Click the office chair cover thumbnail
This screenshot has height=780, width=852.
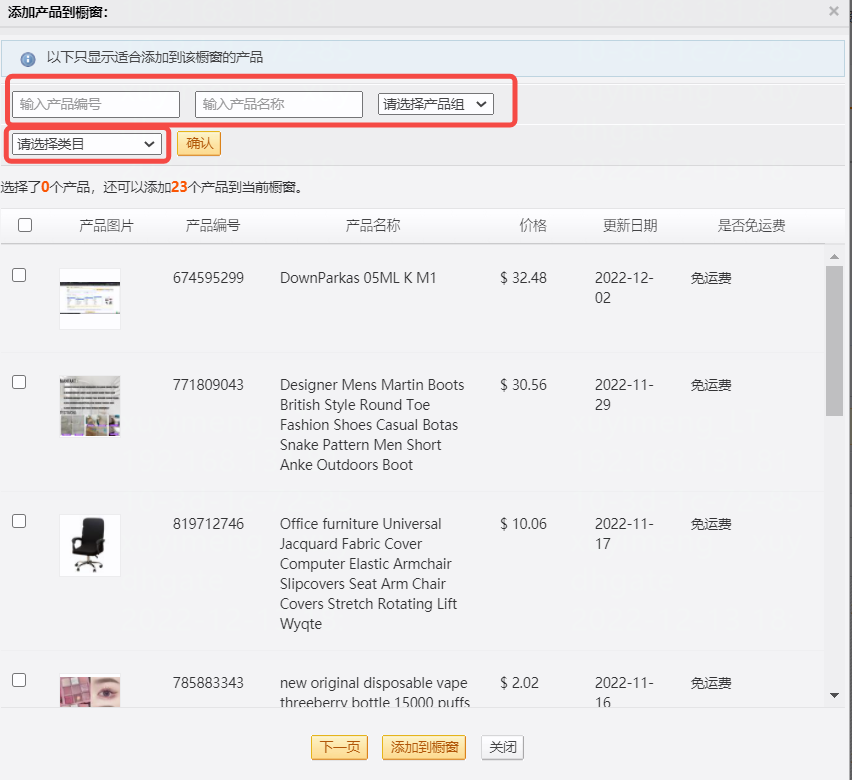coord(90,545)
